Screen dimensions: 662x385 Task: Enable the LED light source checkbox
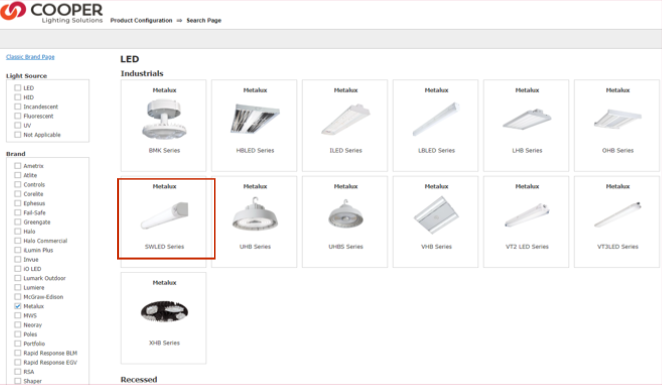click(18, 88)
